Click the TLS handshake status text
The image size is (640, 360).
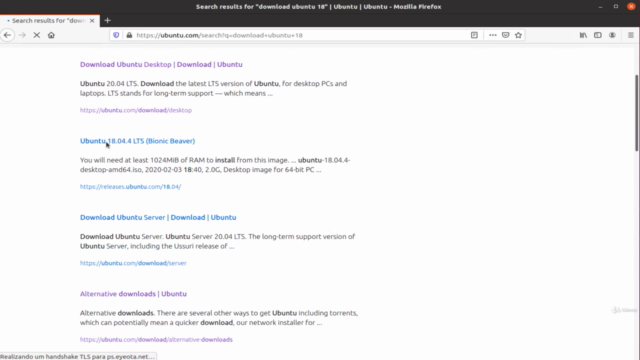78,356
